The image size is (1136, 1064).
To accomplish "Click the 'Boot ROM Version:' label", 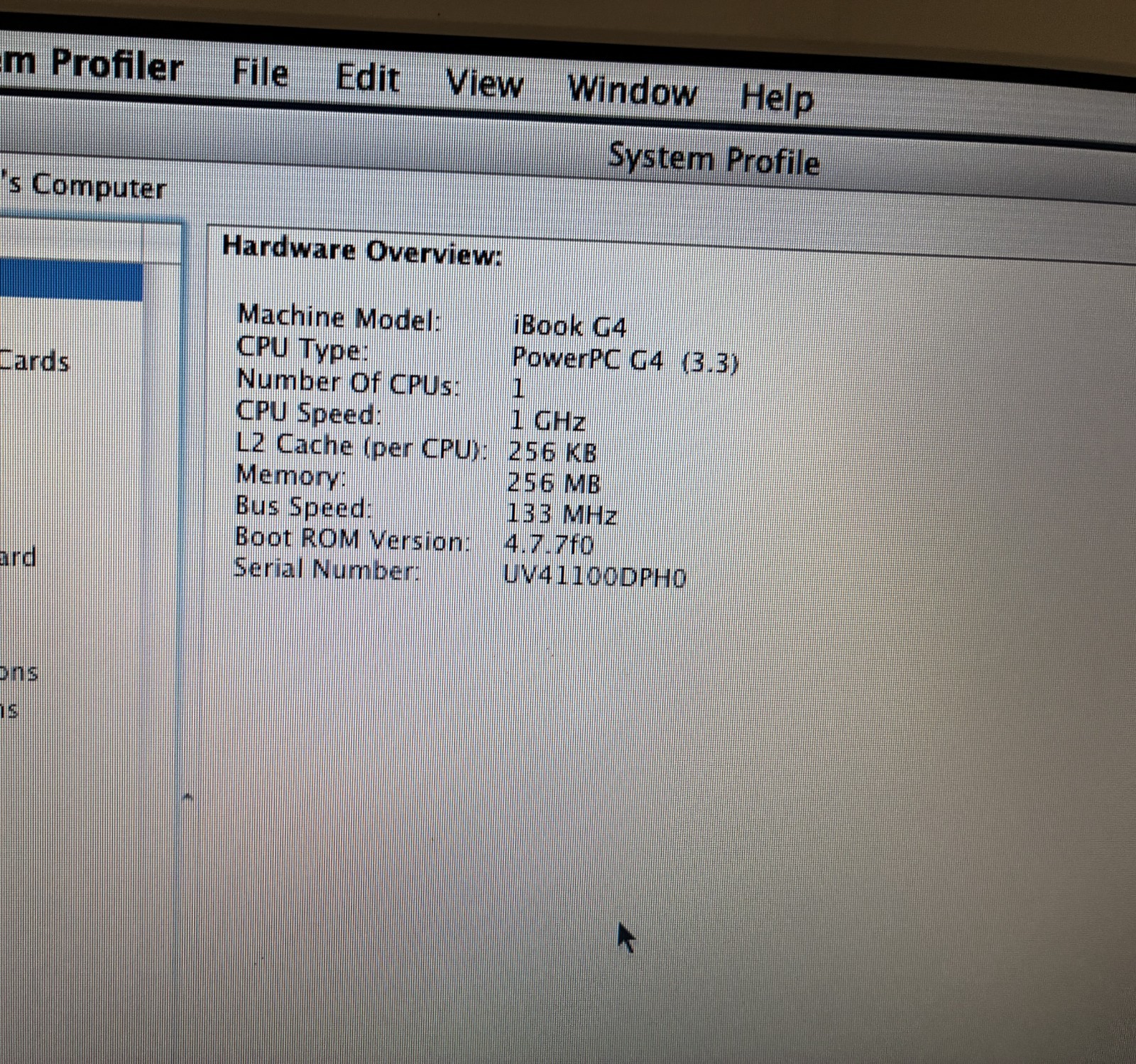I will point(352,539).
